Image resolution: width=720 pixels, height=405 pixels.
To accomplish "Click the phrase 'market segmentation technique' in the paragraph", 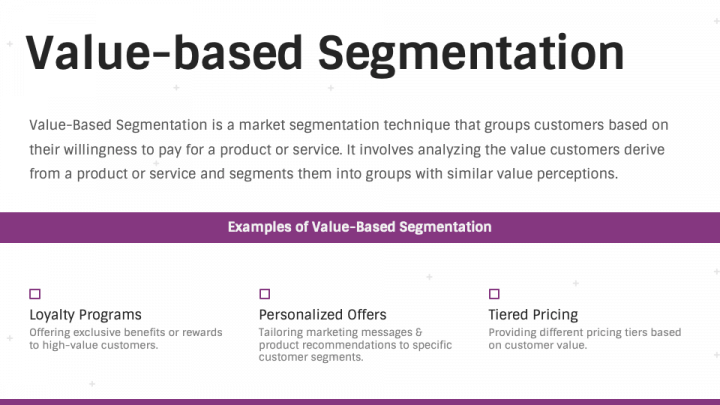I will coord(344,125).
